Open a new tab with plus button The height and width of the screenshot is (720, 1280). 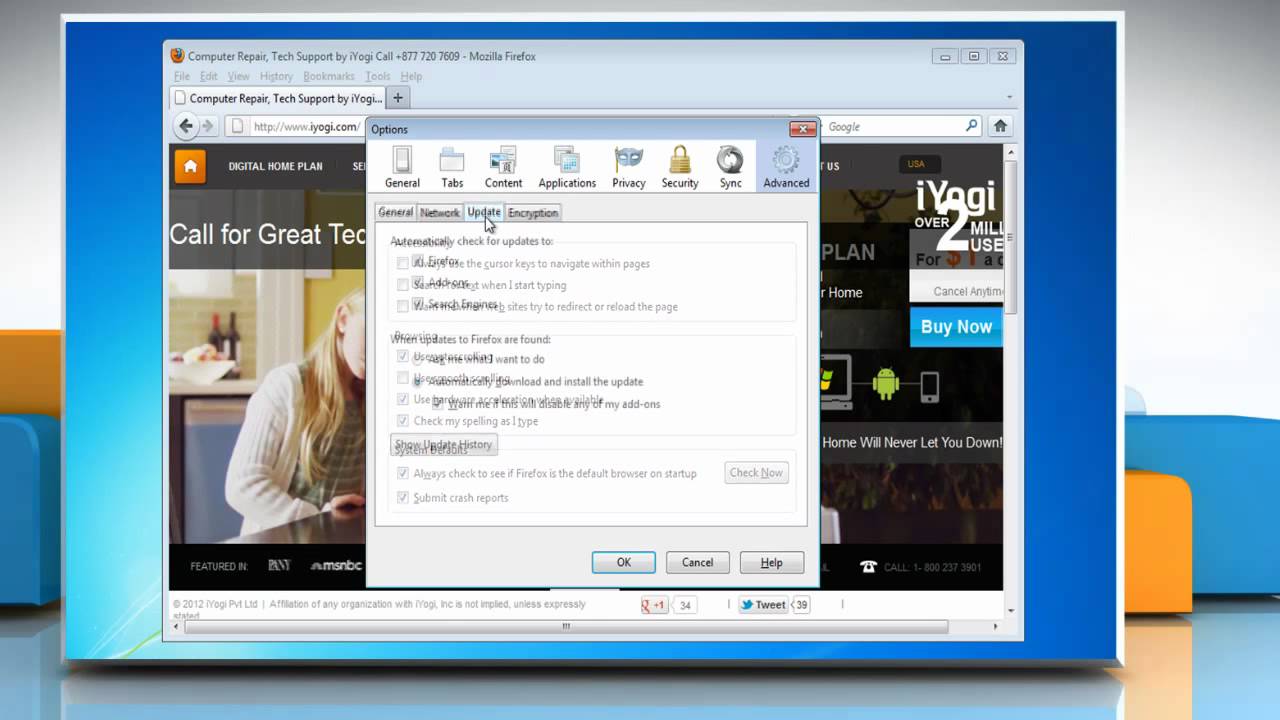tap(398, 98)
